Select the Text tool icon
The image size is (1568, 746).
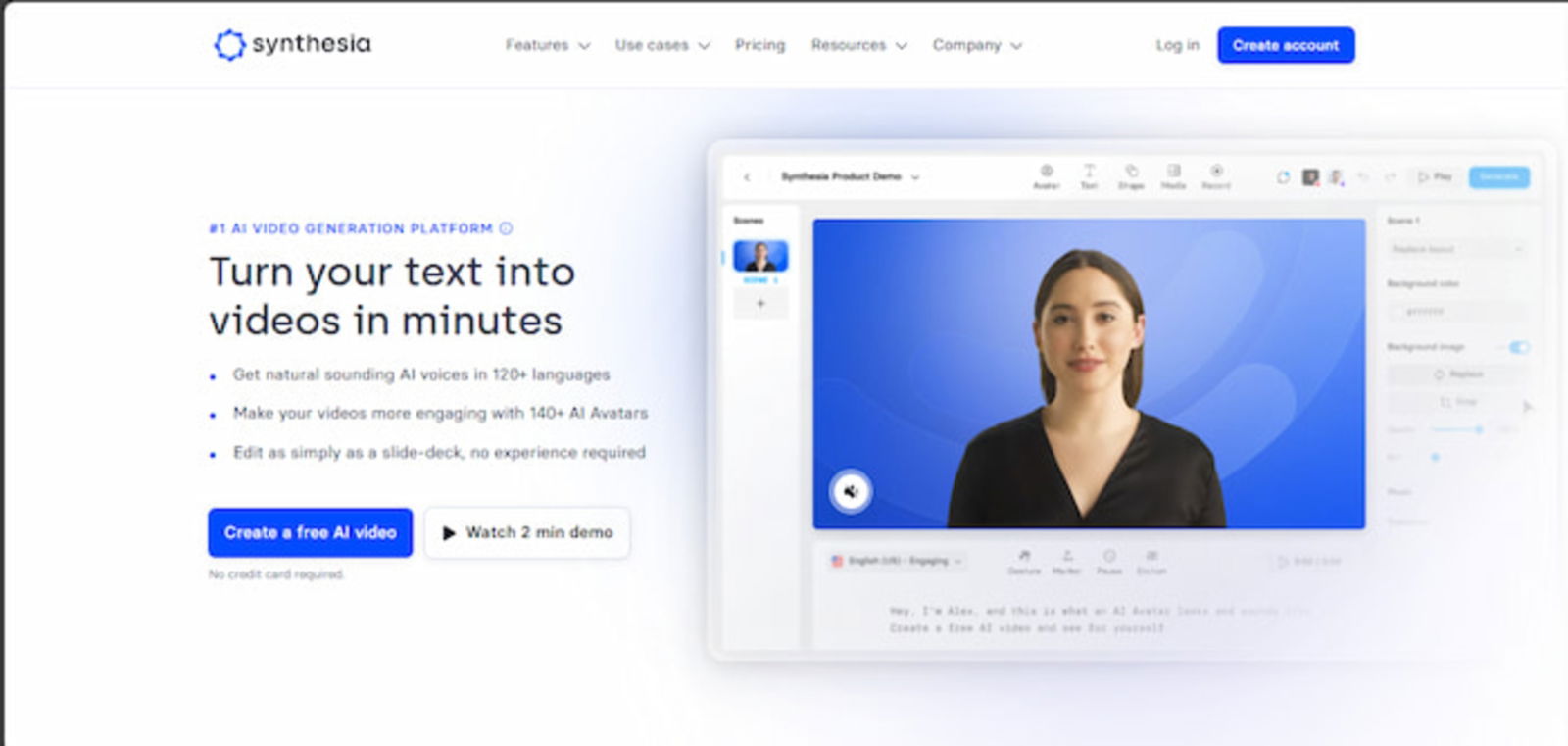pyautogui.click(x=1089, y=176)
